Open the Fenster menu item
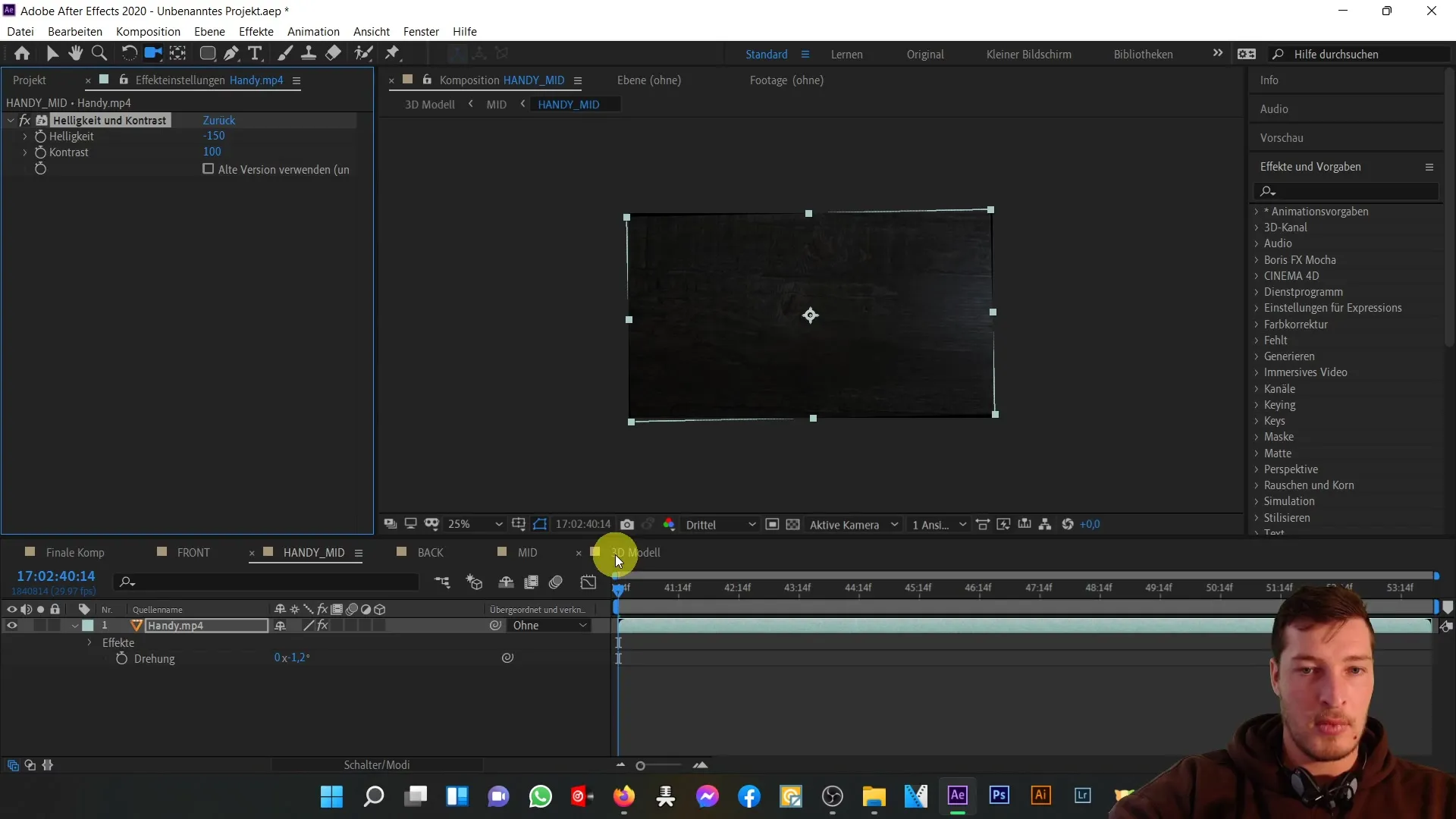The height and width of the screenshot is (819, 1456). [421, 31]
